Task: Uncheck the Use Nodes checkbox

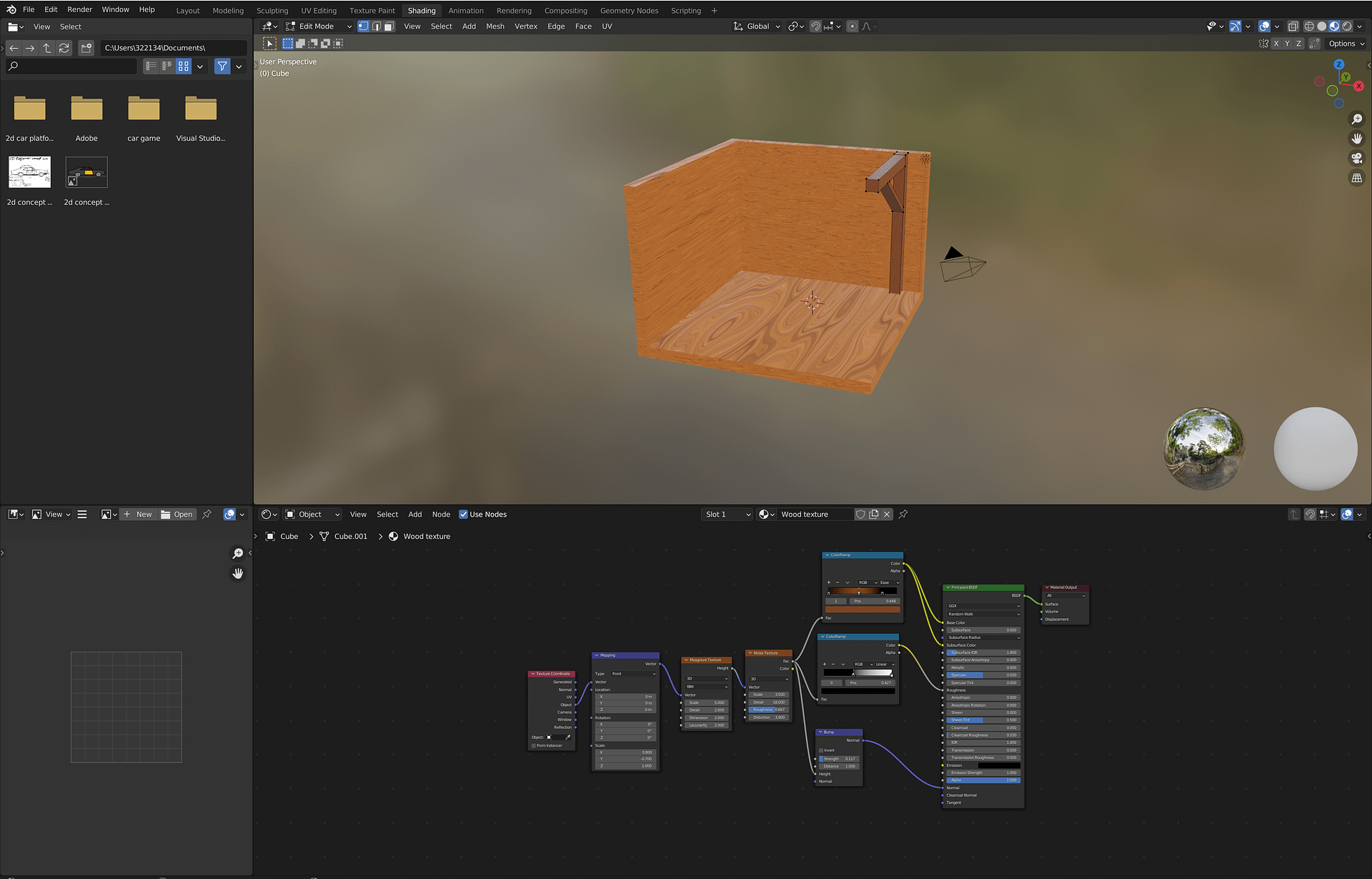Action: [x=463, y=515]
